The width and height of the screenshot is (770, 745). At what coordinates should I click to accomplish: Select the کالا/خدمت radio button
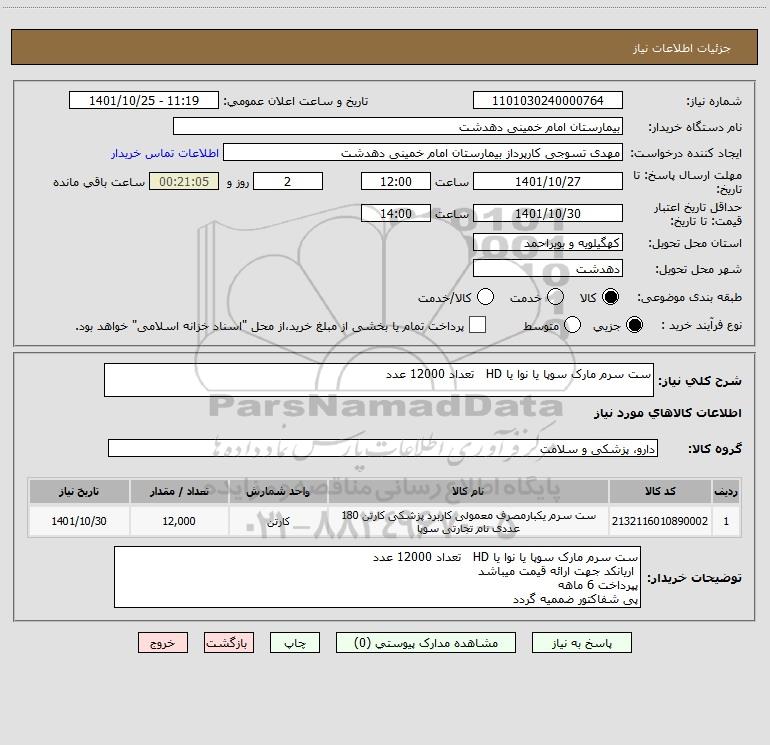485,297
